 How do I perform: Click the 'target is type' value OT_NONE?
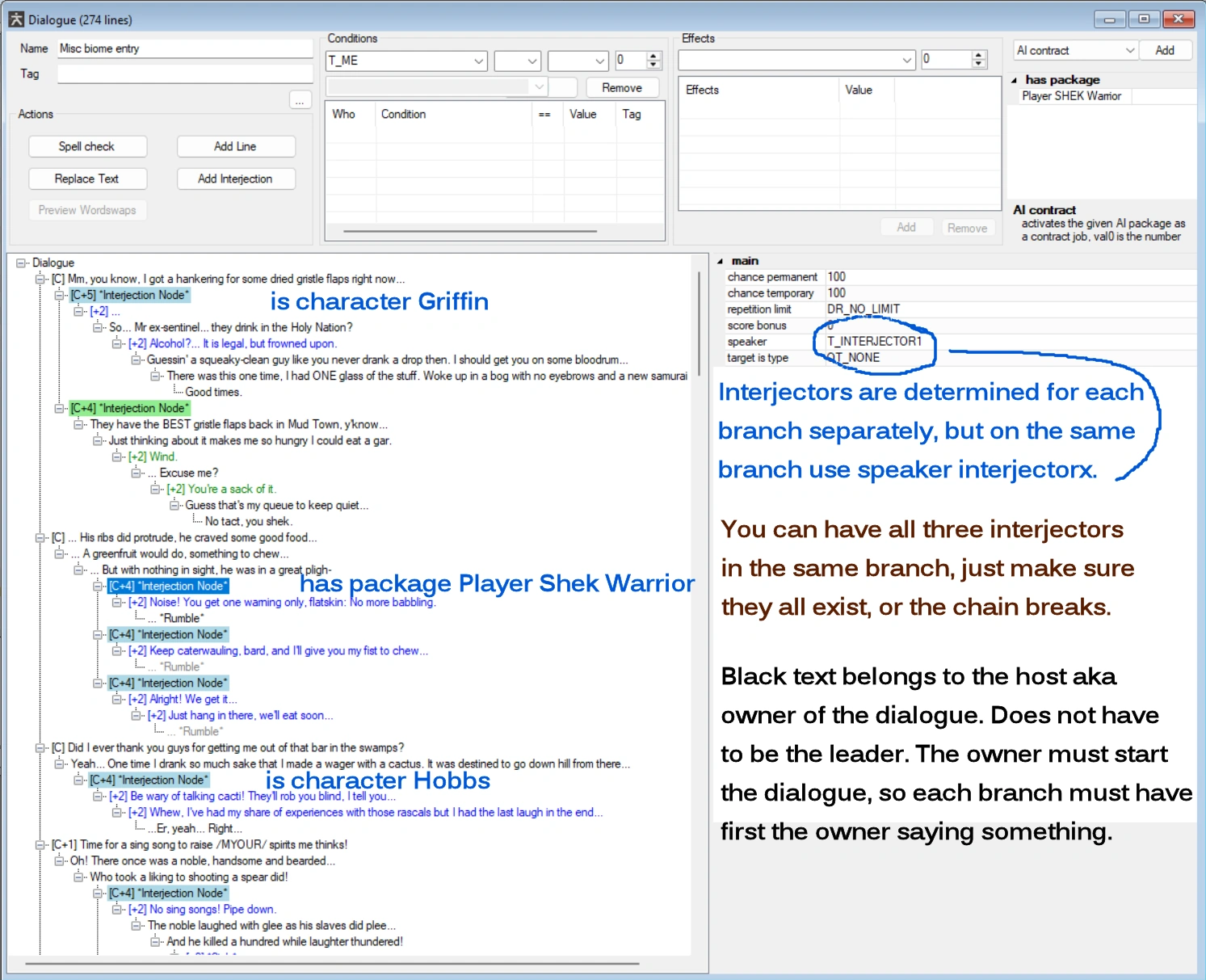(1010, 358)
